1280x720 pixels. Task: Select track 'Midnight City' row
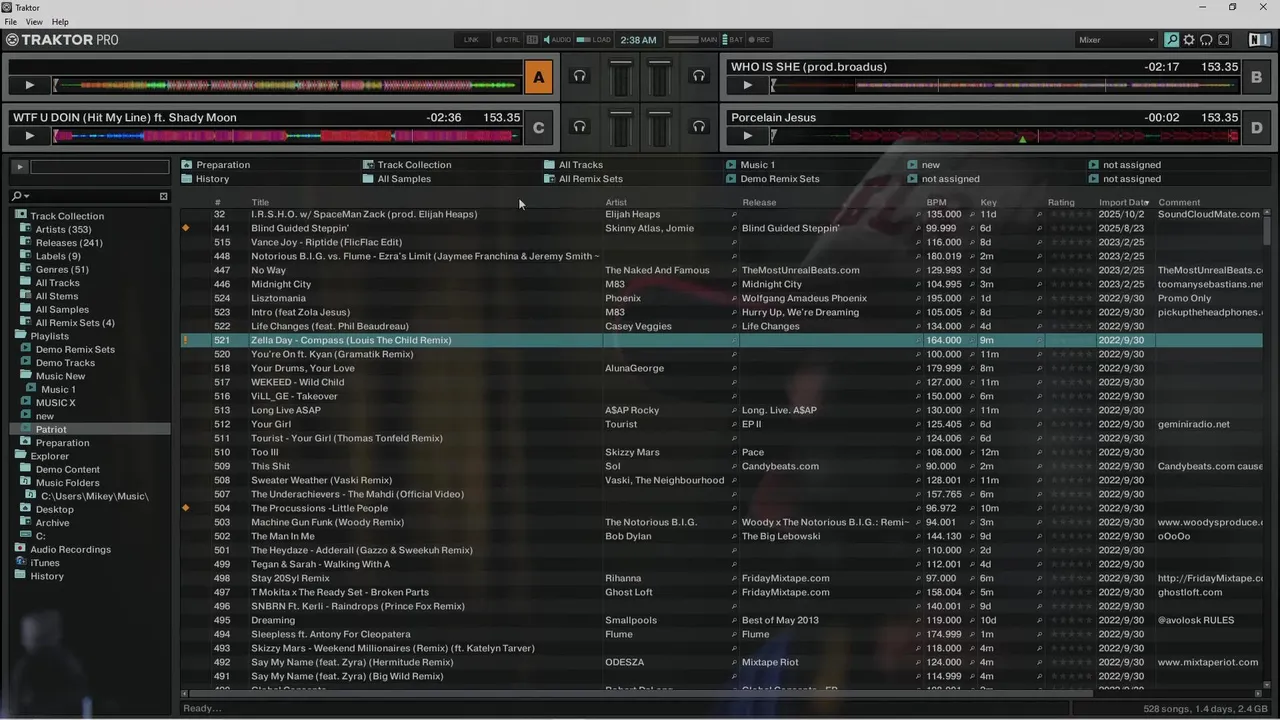pyautogui.click(x=721, y=284)
